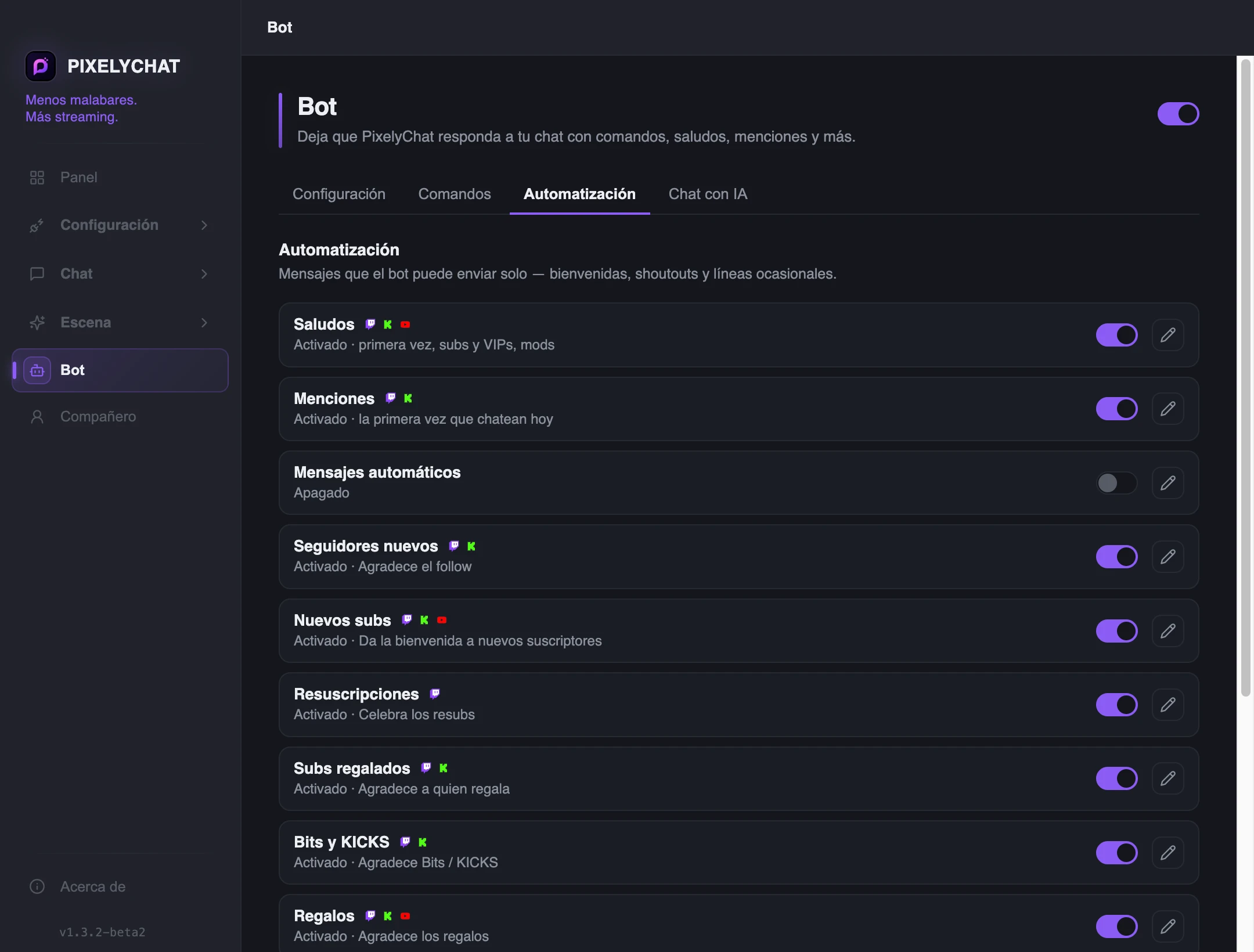Enable the Mensajes automáticos toggle
This screenshot has width=1254, height=952.
(x=1116, y=483)
